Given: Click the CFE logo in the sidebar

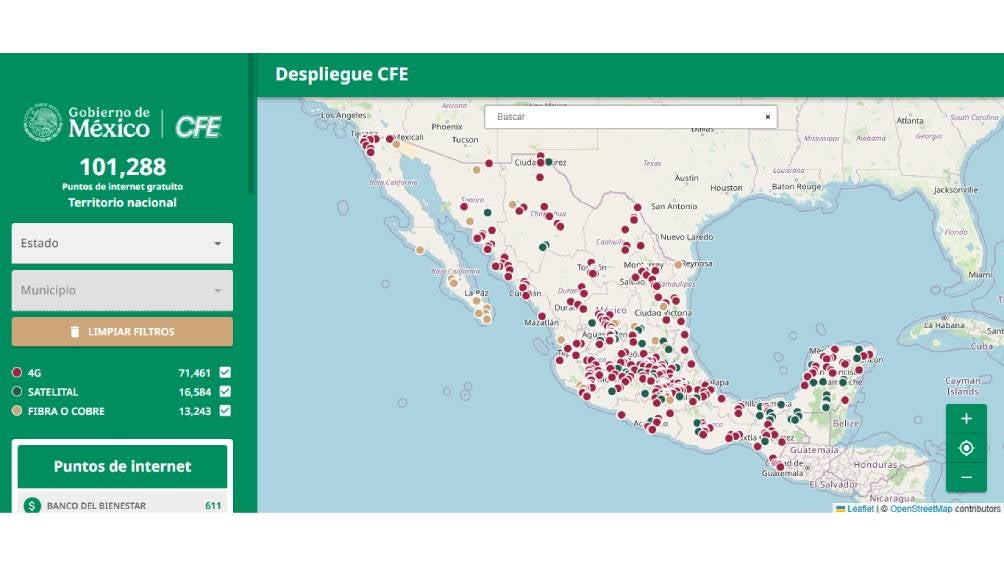Looking at the screenshot, I should (x=198, y=126).
